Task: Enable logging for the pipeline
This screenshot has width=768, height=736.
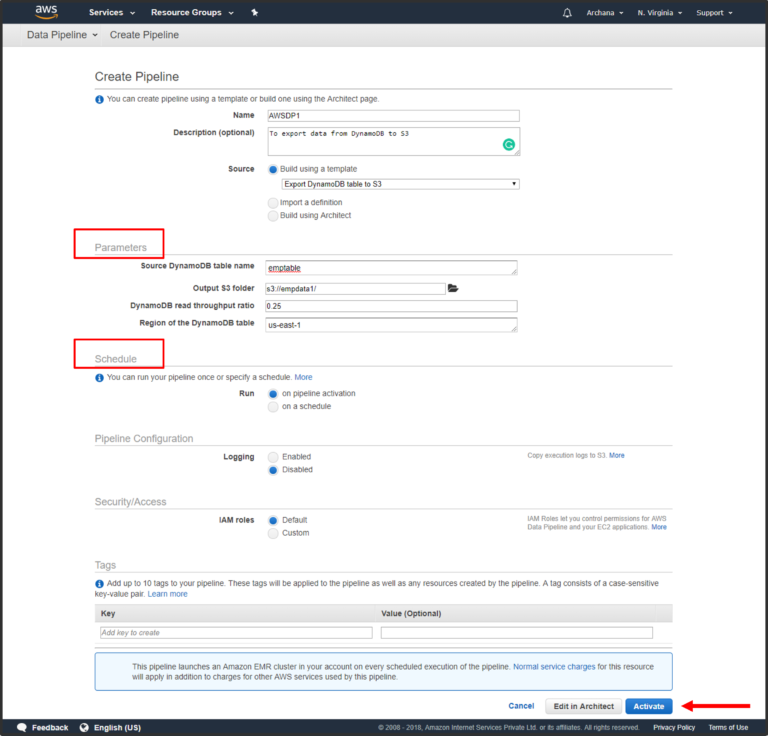Action: point(273,456)
